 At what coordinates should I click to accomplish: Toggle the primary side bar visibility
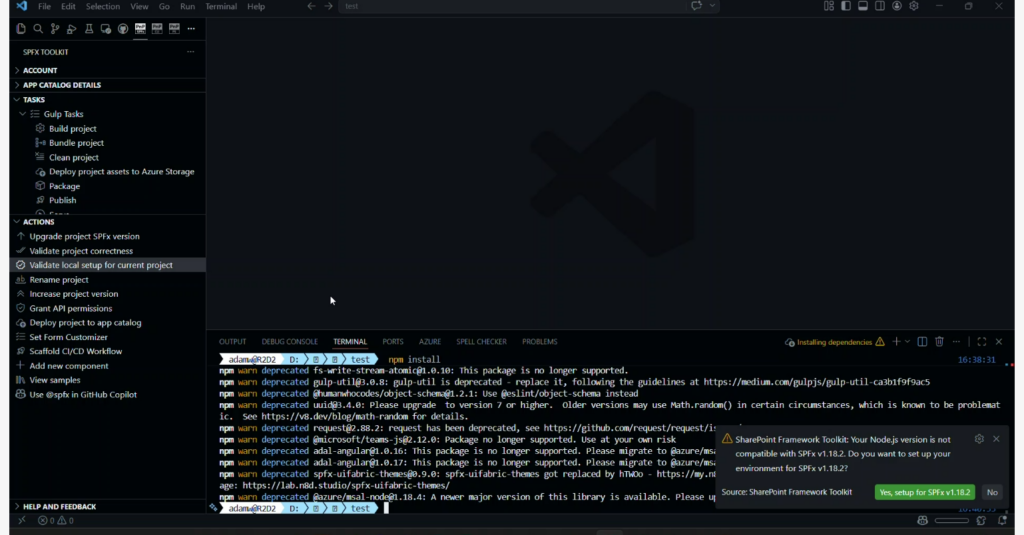coord(846,6)
